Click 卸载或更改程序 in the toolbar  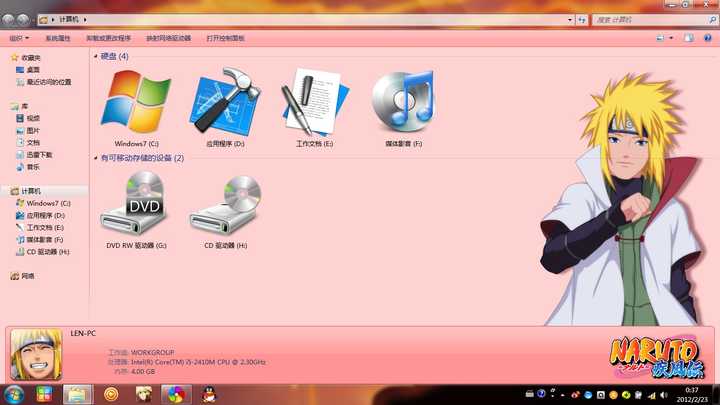point(108,38)
